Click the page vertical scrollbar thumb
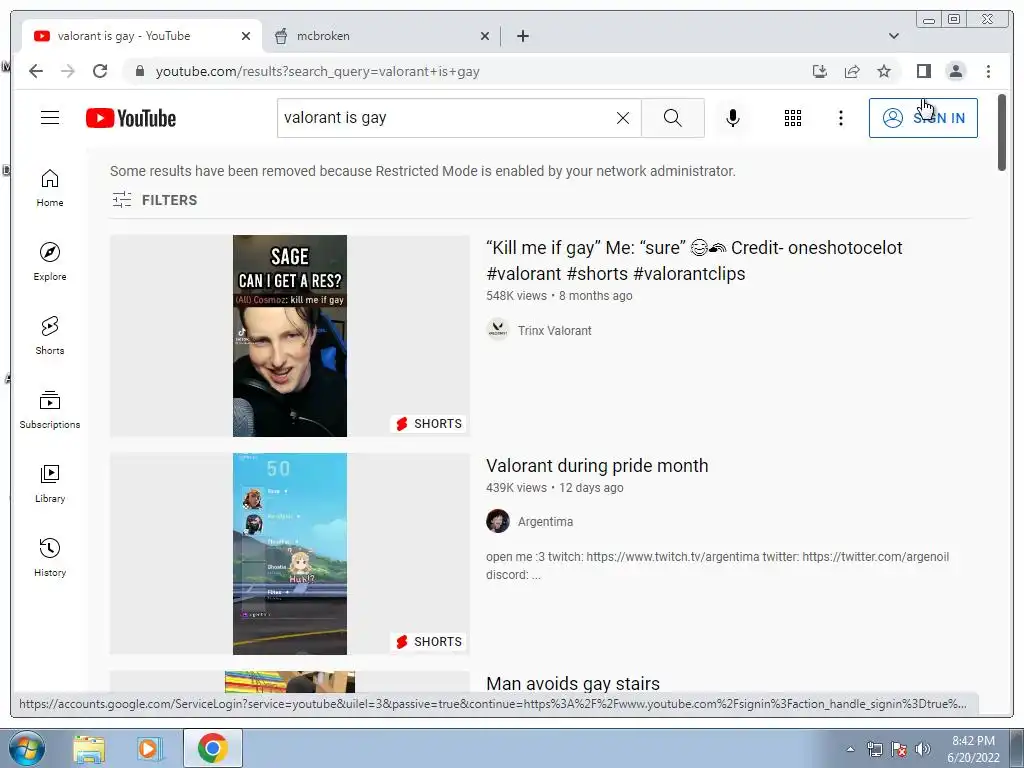The height and width of the screenshot is (768, 1024). coord(1002,133)
